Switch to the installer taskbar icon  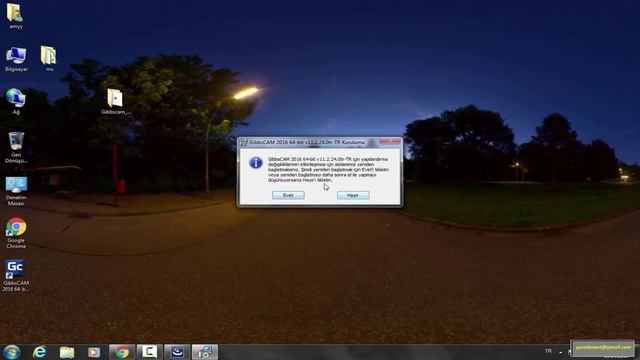pos(205,352)
